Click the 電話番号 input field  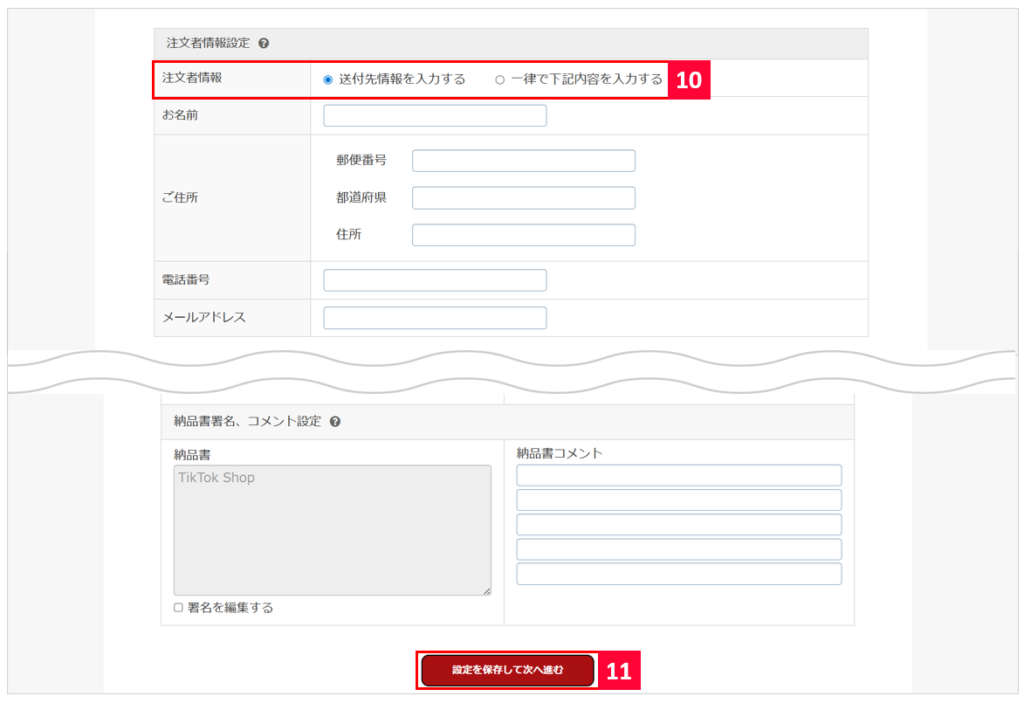coord(434,280)
